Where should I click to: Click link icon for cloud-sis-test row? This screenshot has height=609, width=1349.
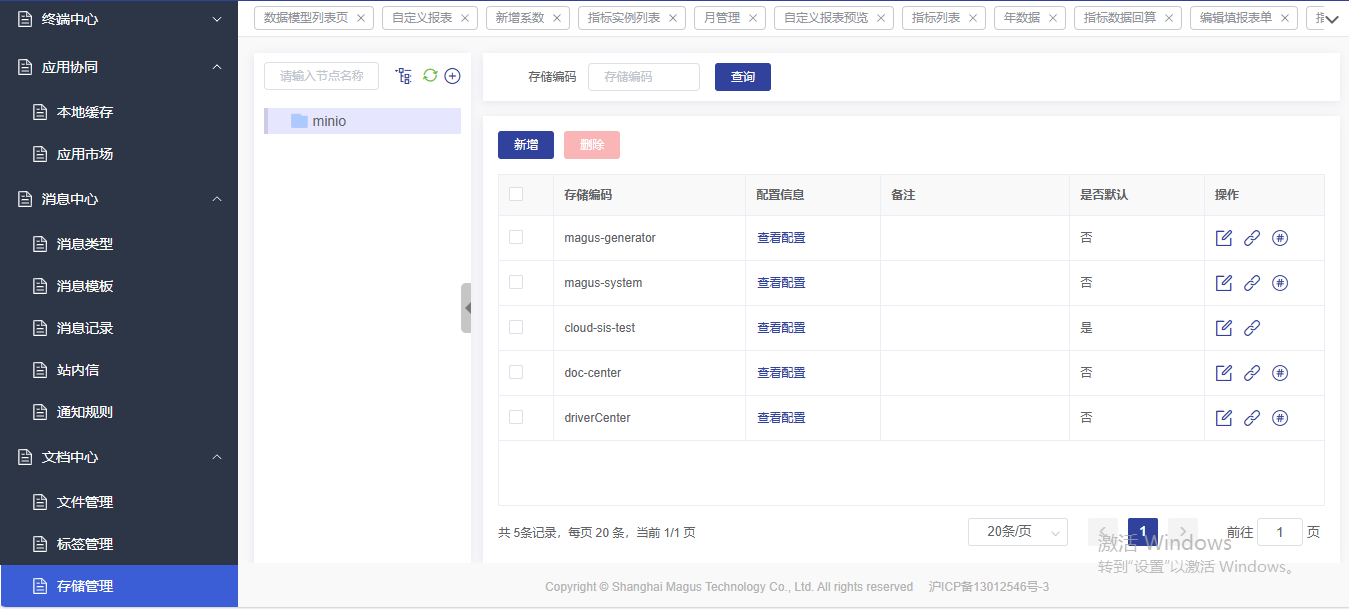pyautogui.click(x=1251, y=328)
